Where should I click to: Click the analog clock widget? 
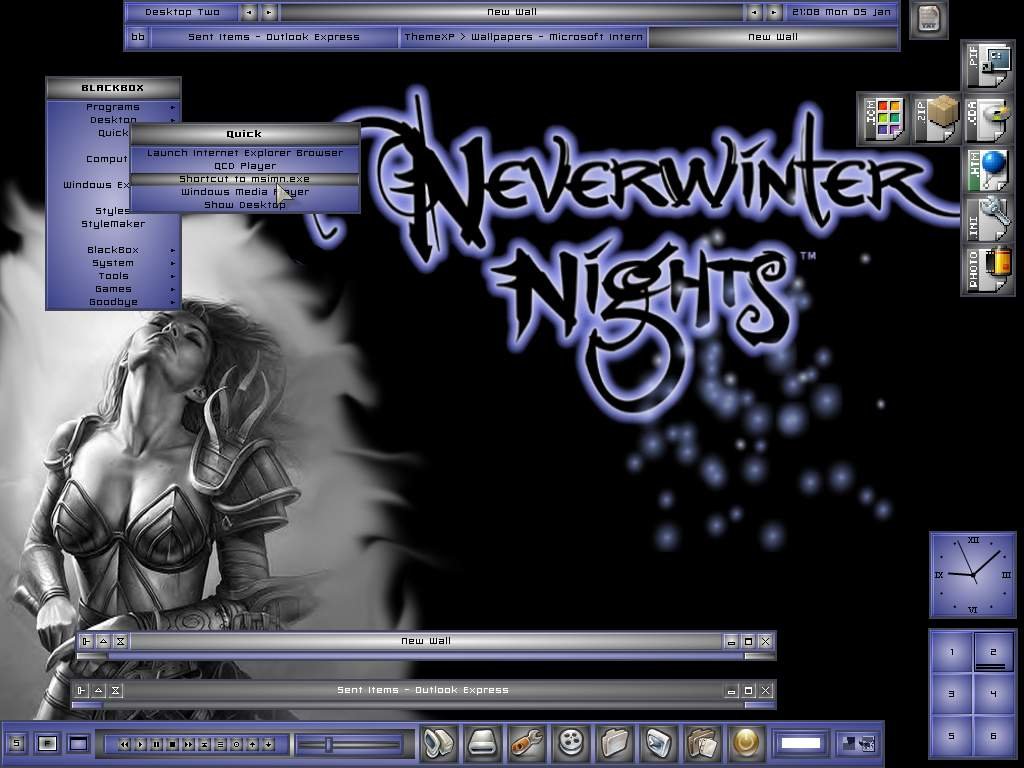click(973, 575)
